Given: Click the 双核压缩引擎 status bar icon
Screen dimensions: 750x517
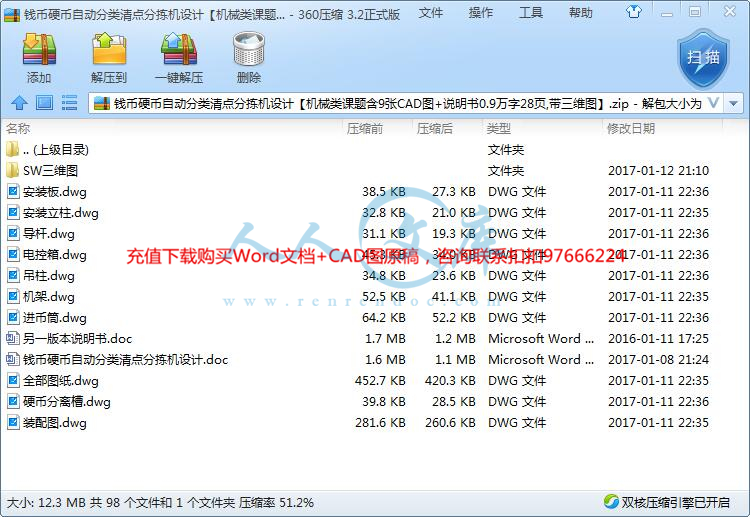Looking at the screenshot, I should pyautogui.click(x=611, y=502).
